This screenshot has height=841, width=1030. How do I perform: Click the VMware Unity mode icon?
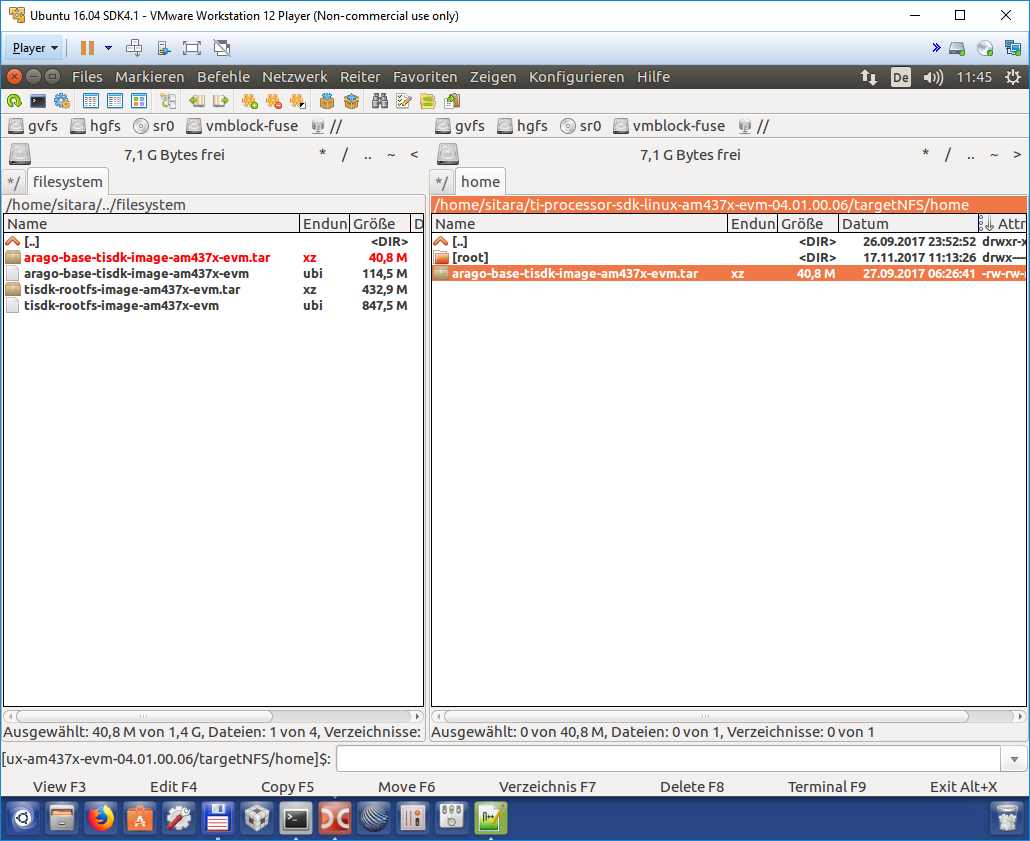[x=223, y=47]
